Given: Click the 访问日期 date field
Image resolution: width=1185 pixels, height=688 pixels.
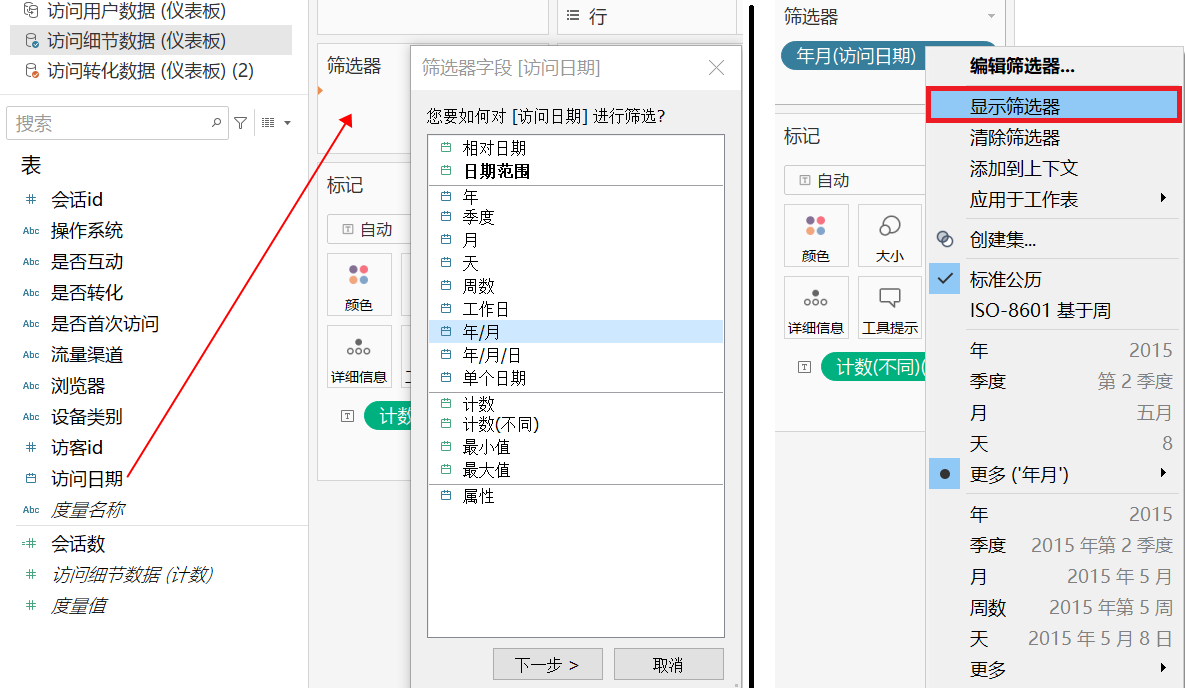Looking at the screenshot, I should (87, 479).
